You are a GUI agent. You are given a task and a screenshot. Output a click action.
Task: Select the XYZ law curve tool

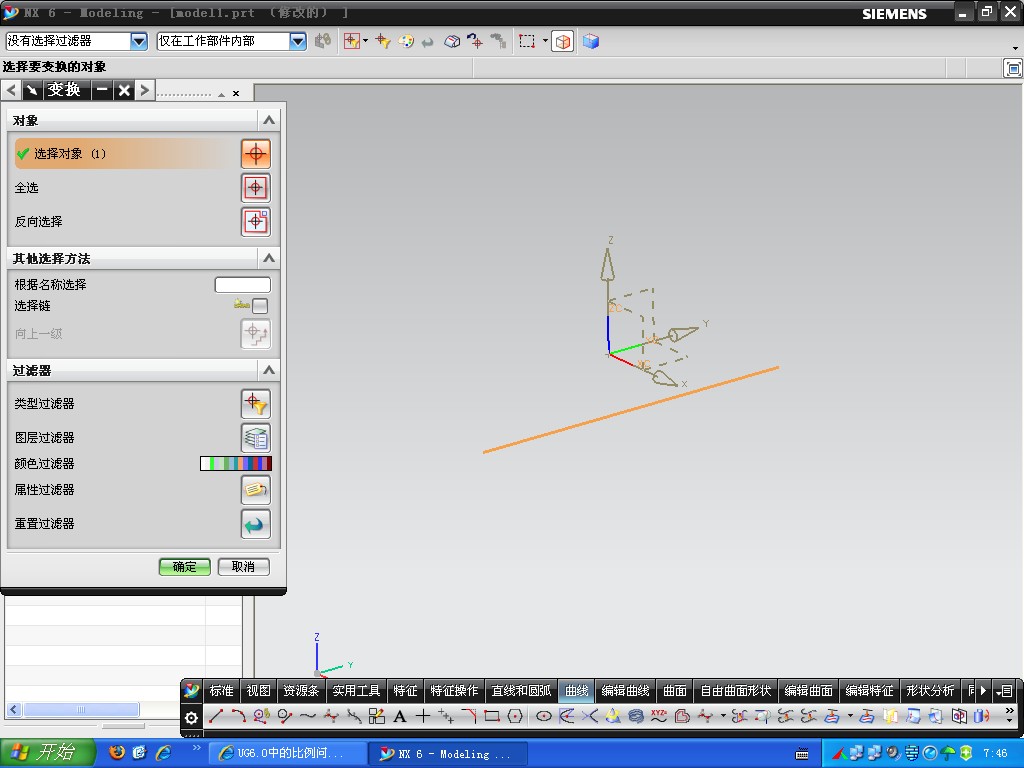click(658, 716)
